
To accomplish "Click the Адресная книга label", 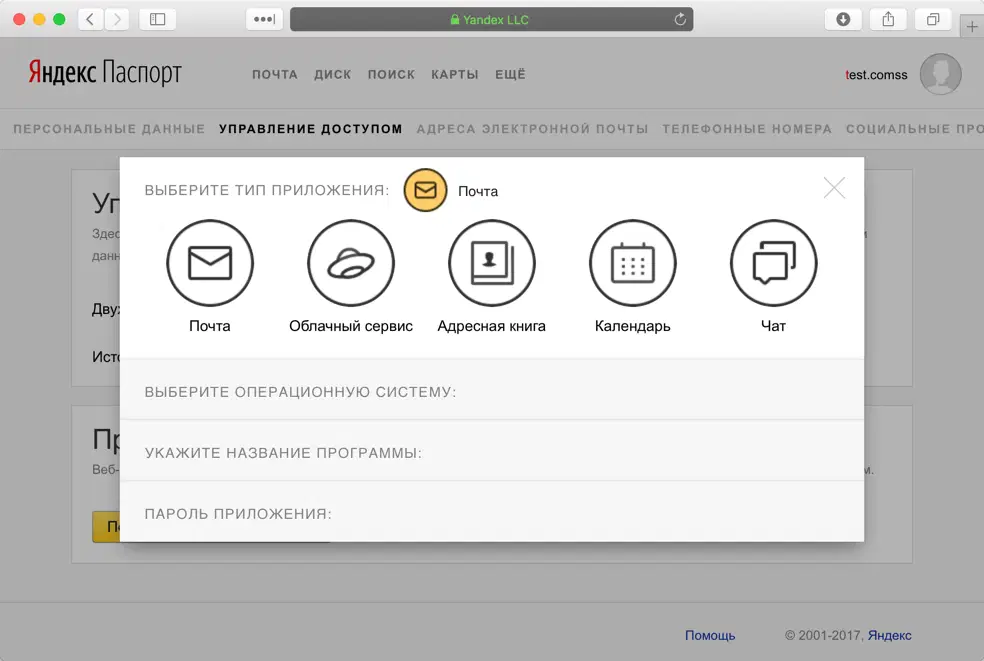I will 491,326.
